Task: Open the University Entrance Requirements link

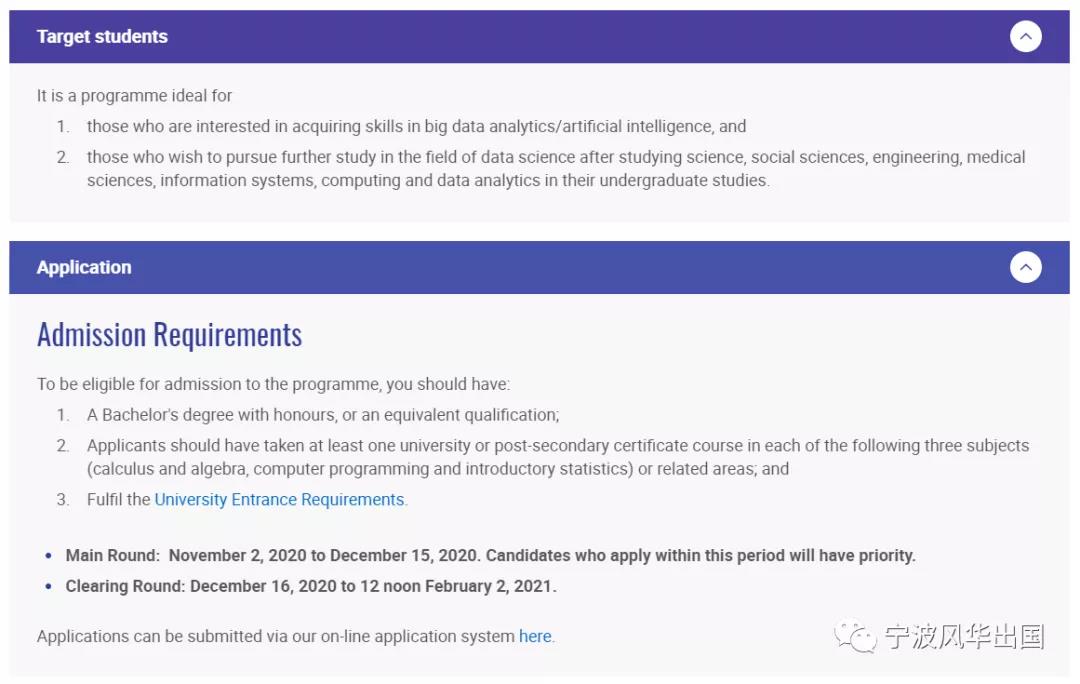Action: pos(279,499)
